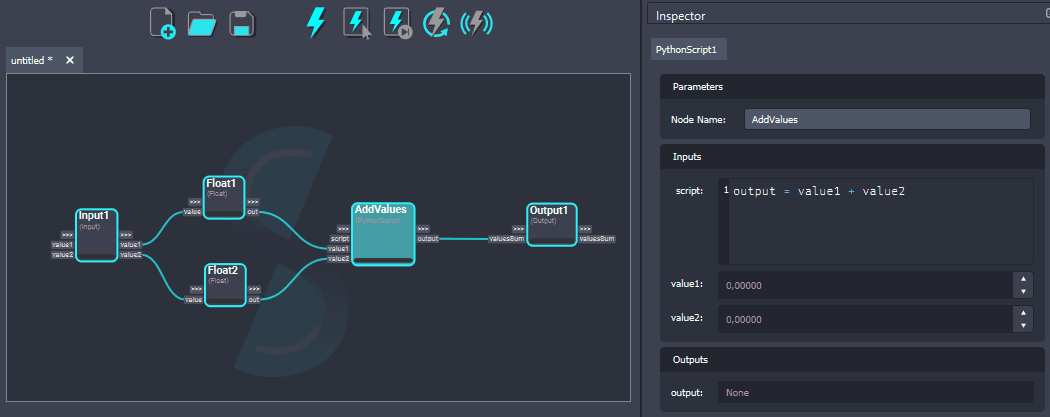
Task: Switch to the untitled graph tab
Action: coord(32,61)
